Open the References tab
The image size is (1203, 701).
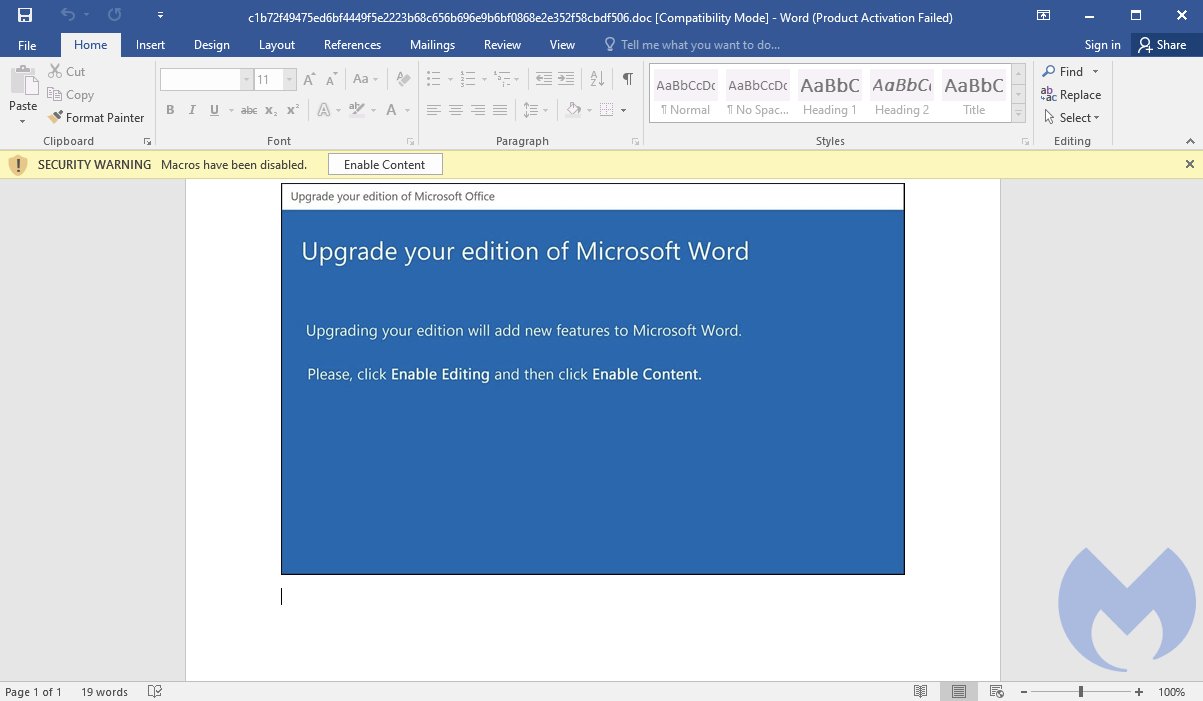pyautogui.click(x=352, y=45)
